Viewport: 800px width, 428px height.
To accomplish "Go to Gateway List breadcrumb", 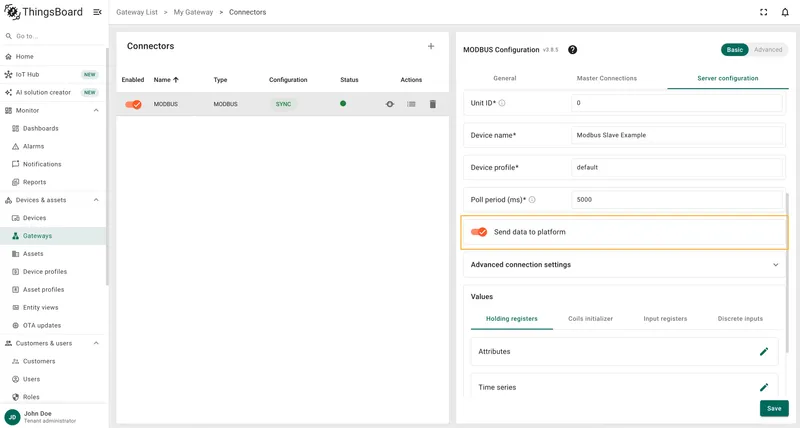I will click(137, 12).
